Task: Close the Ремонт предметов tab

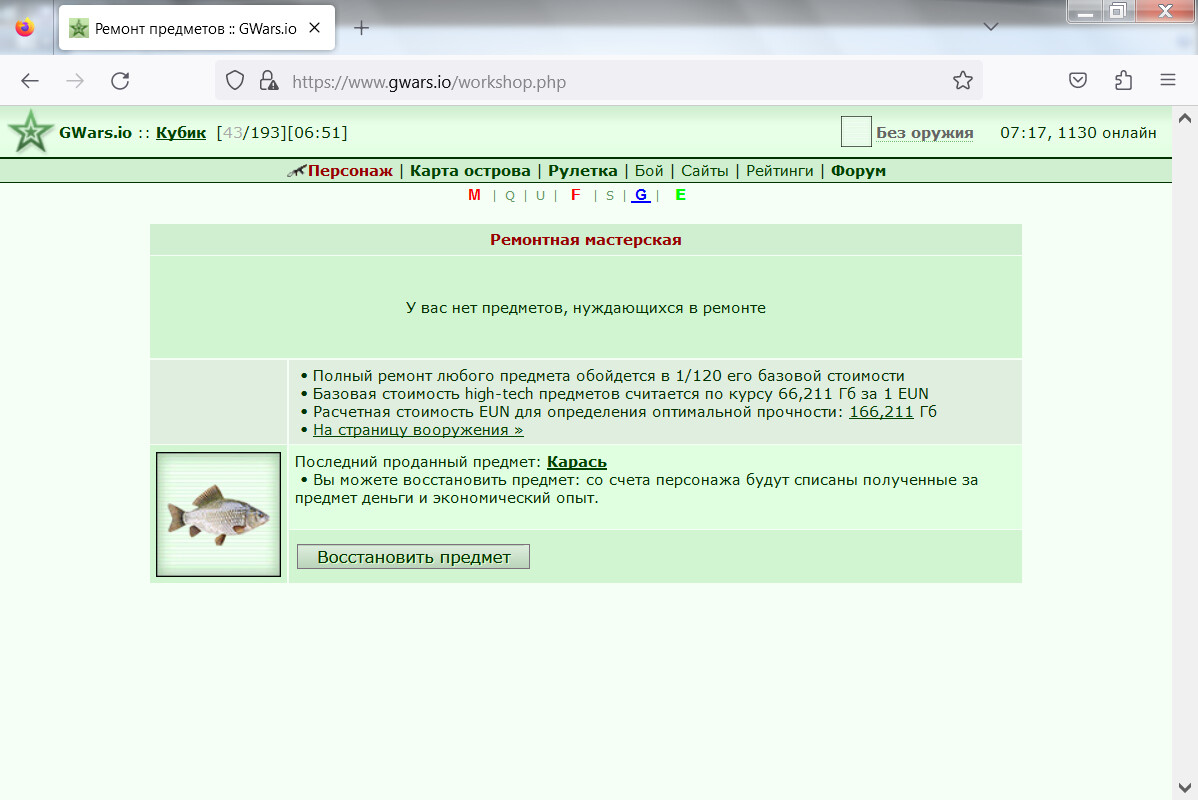Action: coord(314,28)
